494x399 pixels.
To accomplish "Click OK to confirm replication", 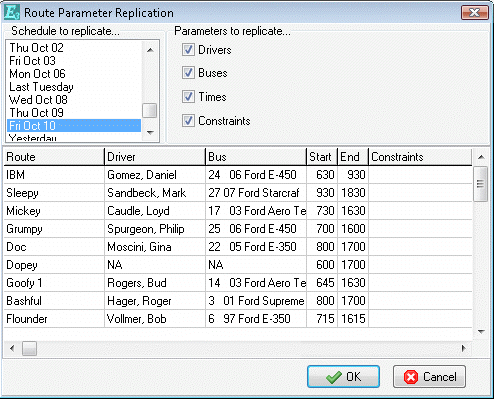I will pyautogui.click(x=343, y=377).
